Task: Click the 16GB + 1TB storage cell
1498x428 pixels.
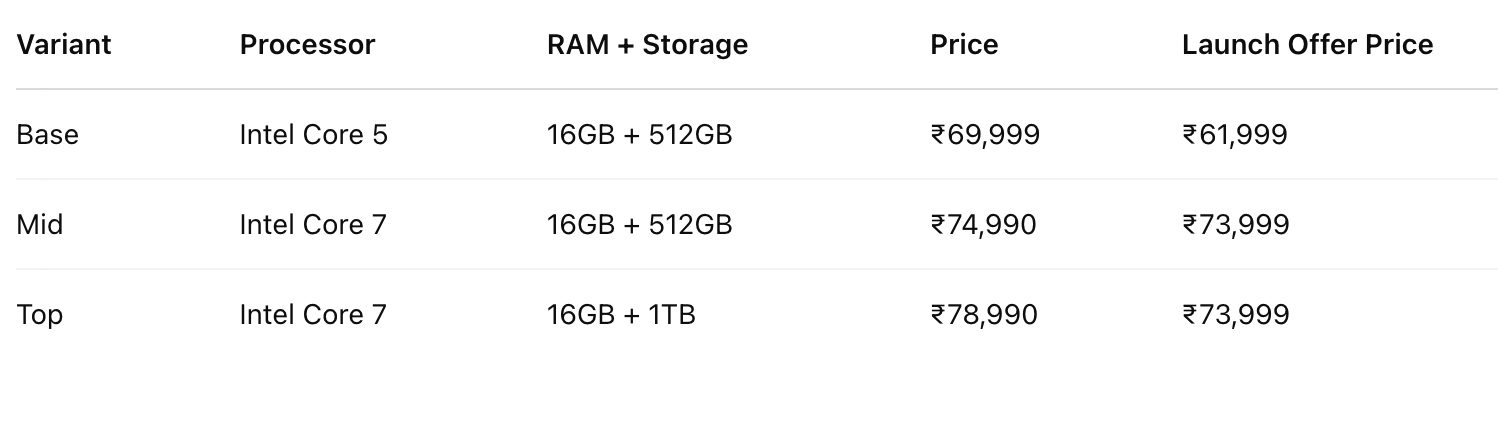Action: [621, 315]
